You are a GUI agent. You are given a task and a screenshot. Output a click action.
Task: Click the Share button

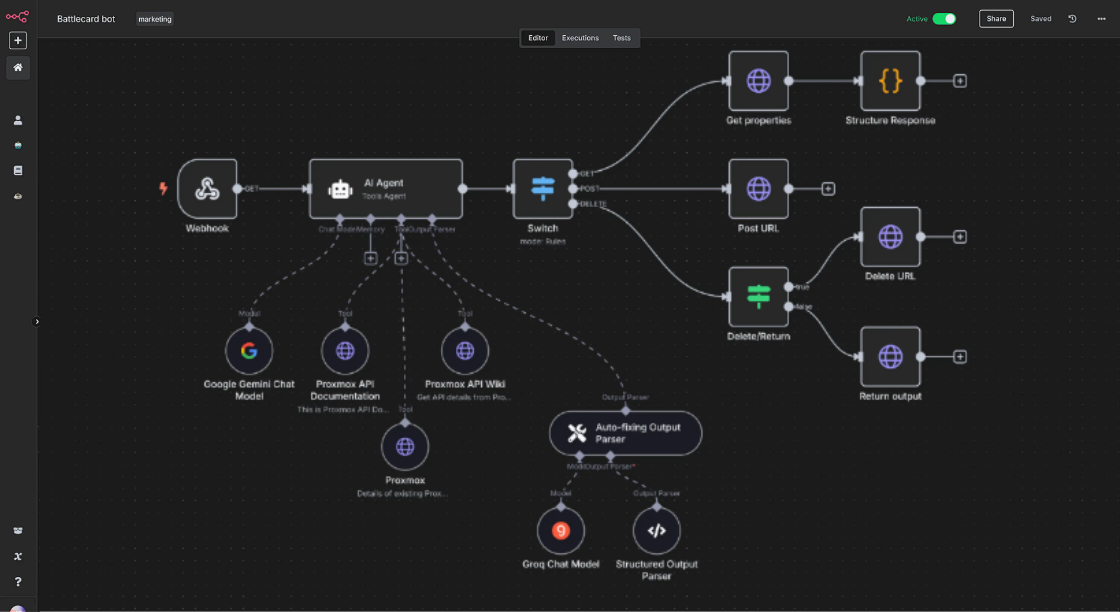coord(996,18)
